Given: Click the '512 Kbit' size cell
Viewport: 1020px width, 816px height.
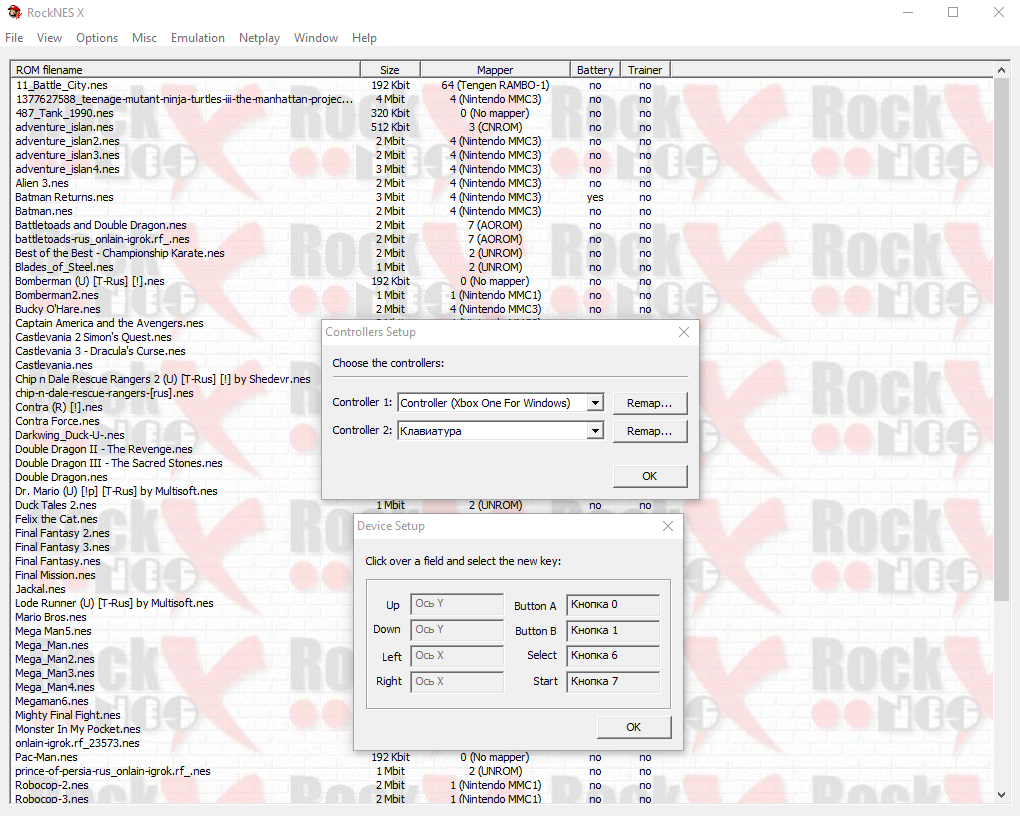Looking at the screenshot, I should (390, 128).
